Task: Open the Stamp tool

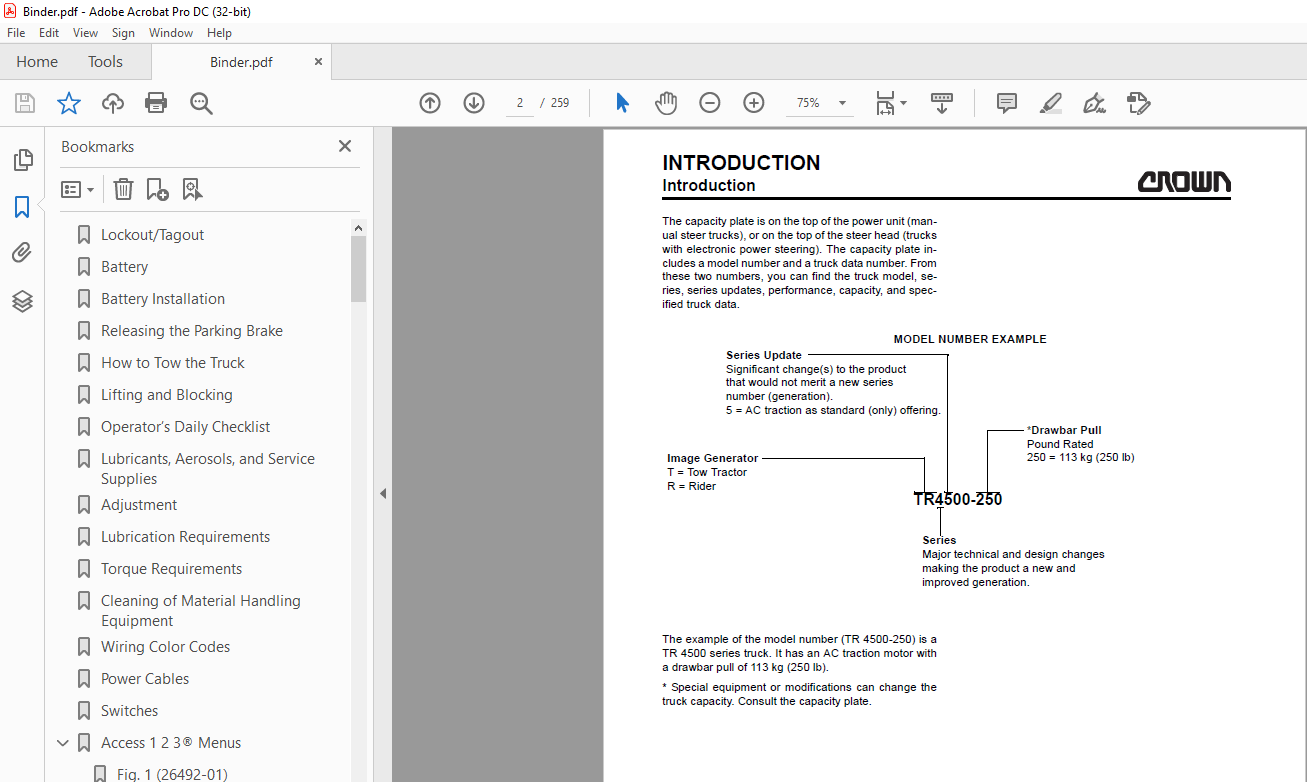Action: pyautogui.click(x=1139, y=103)
